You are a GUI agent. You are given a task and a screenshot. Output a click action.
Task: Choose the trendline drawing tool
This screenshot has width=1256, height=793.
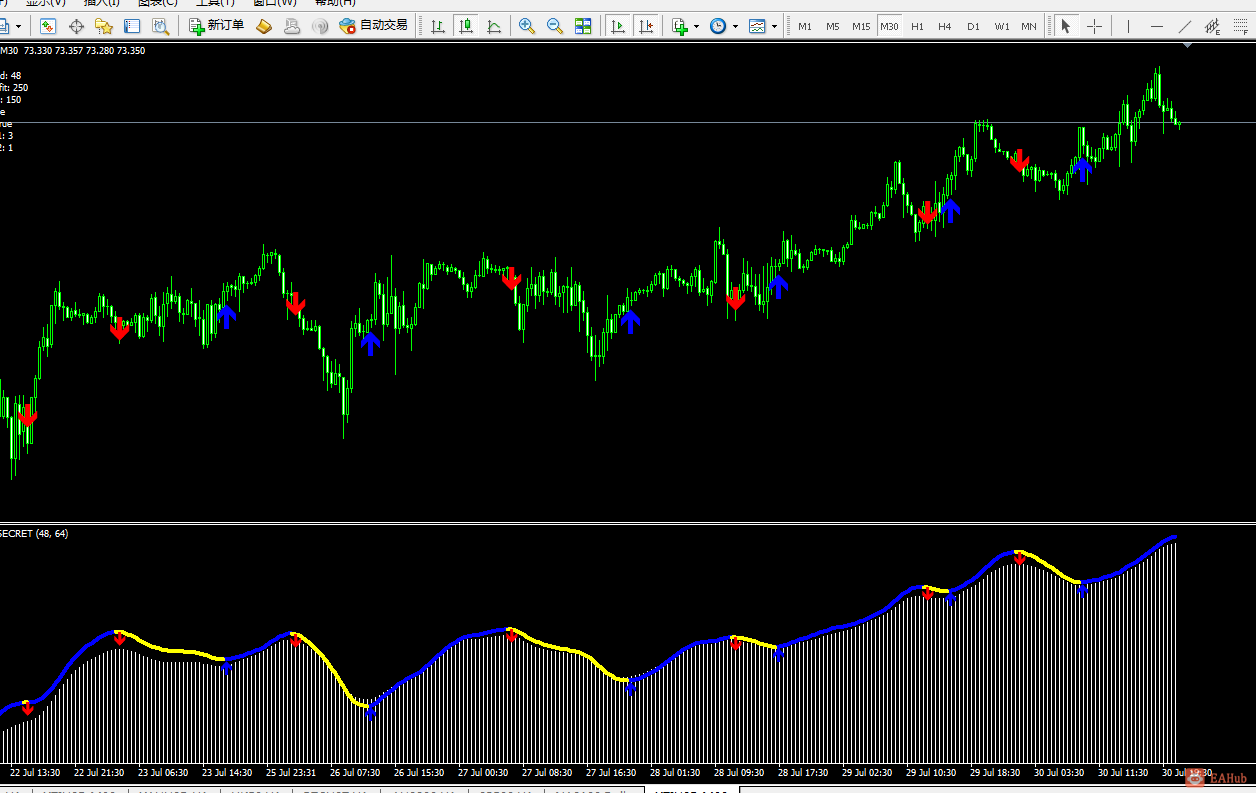point(1185,26)
